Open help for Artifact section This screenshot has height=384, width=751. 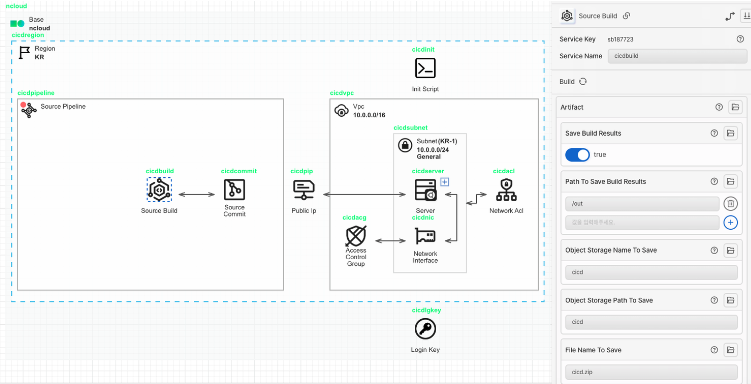719,107
